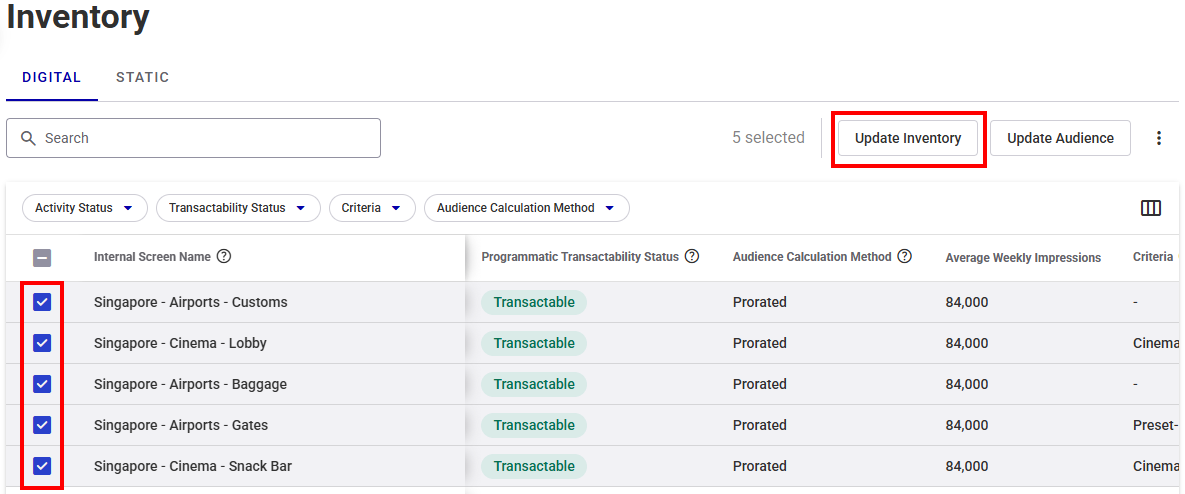The height and width of the screenshot is (494, 1185).
Task: Expand the Criteria filter dropdown
Action: [x=371, y=208]
